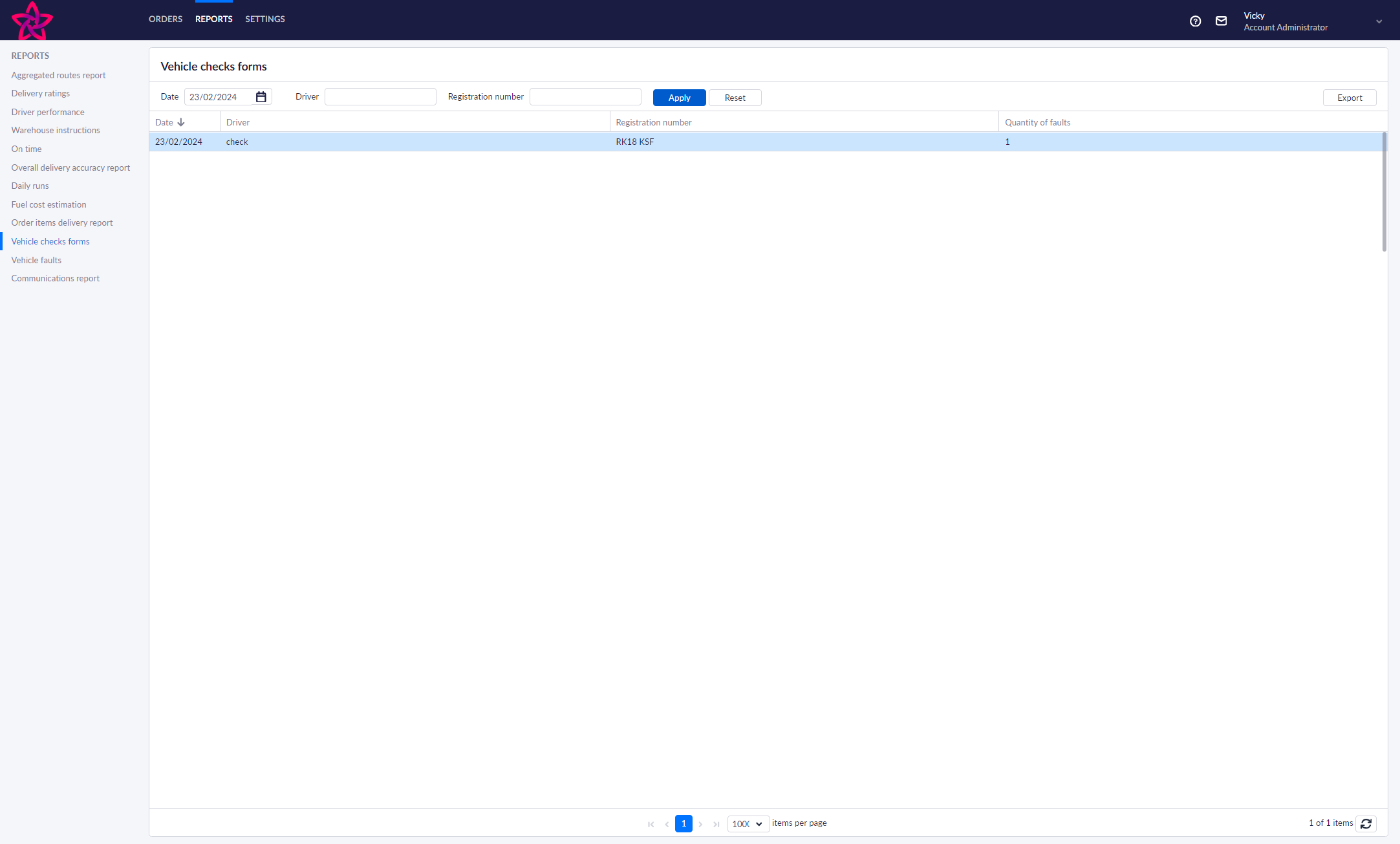Focus the Date input field

pos(220,97)
